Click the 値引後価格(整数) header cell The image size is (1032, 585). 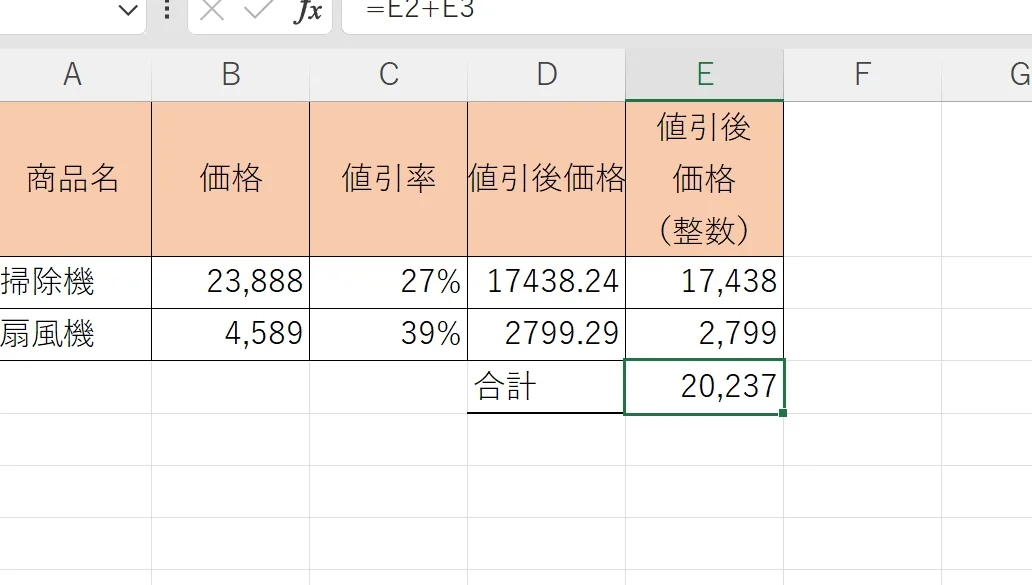705,180
